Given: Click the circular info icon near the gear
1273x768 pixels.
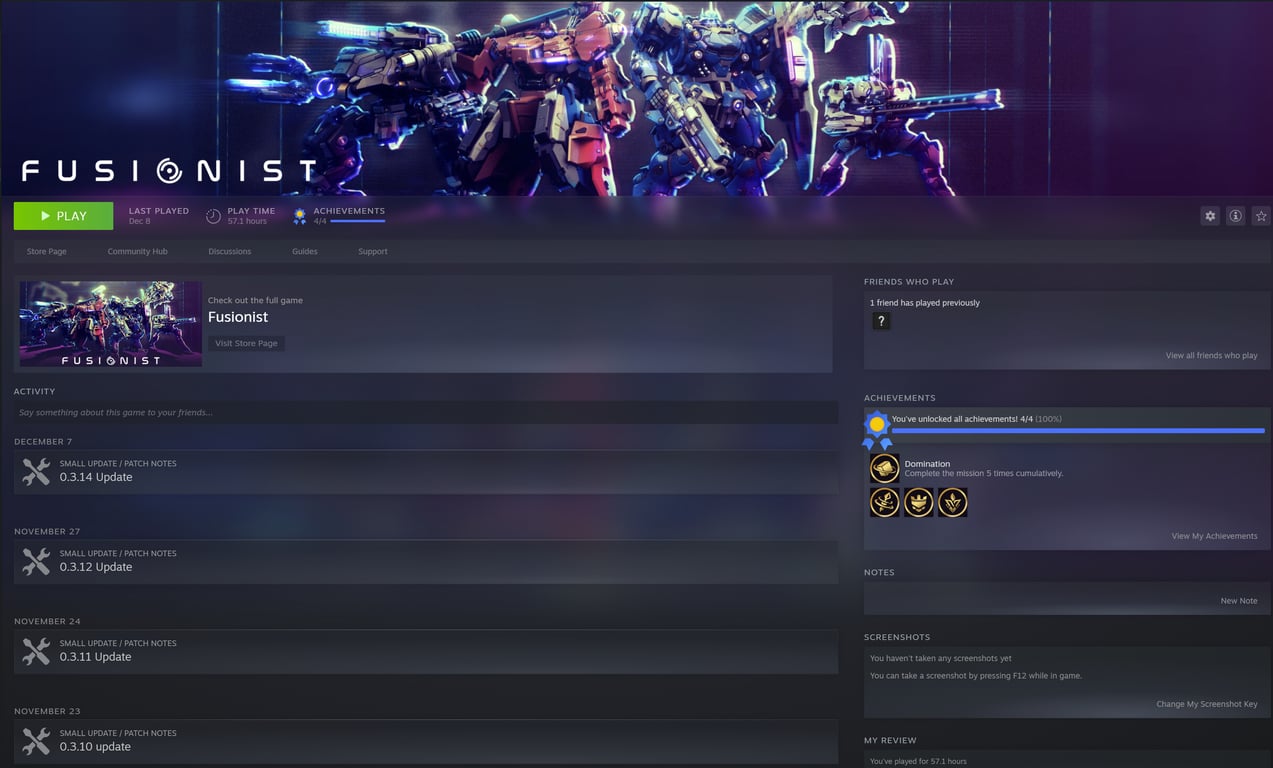Looking at the screenshot, I should (1235, 215).
